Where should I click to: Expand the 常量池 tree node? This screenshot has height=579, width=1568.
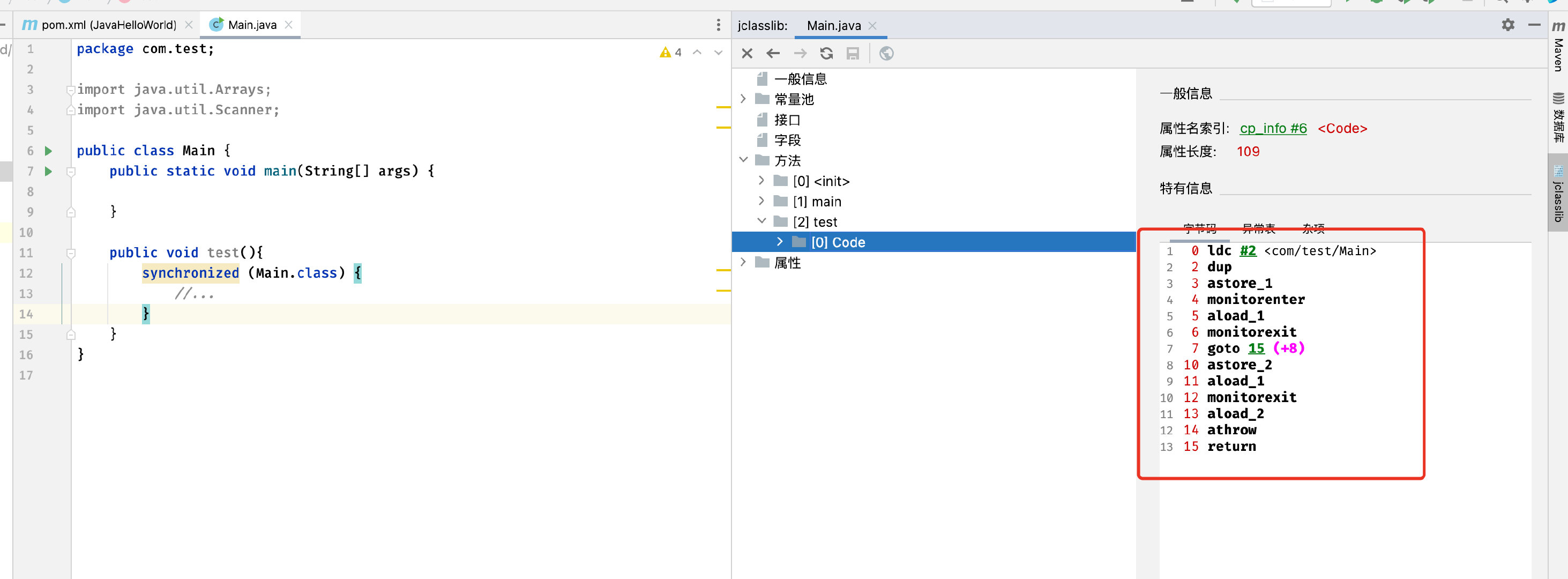[x=743, y=99]
